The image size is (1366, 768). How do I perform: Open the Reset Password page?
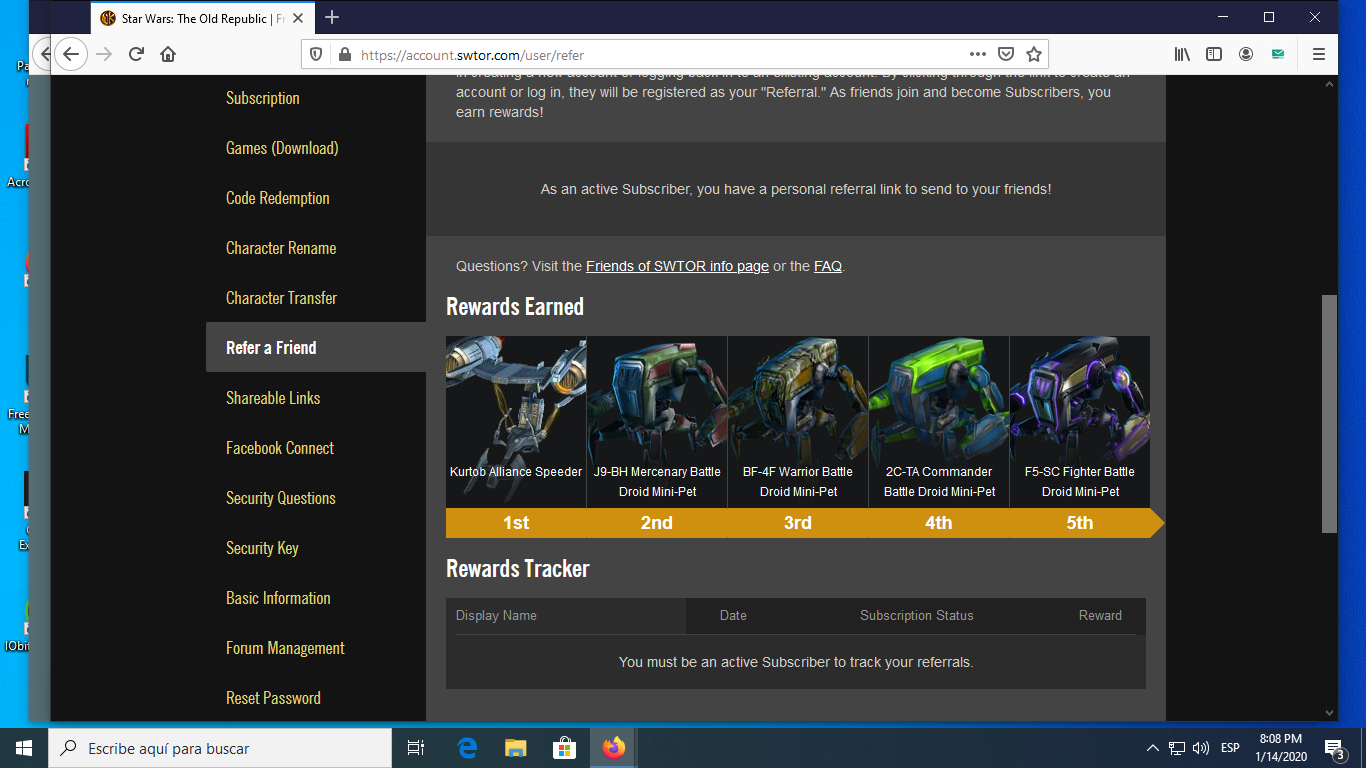[x=273, y=698]
